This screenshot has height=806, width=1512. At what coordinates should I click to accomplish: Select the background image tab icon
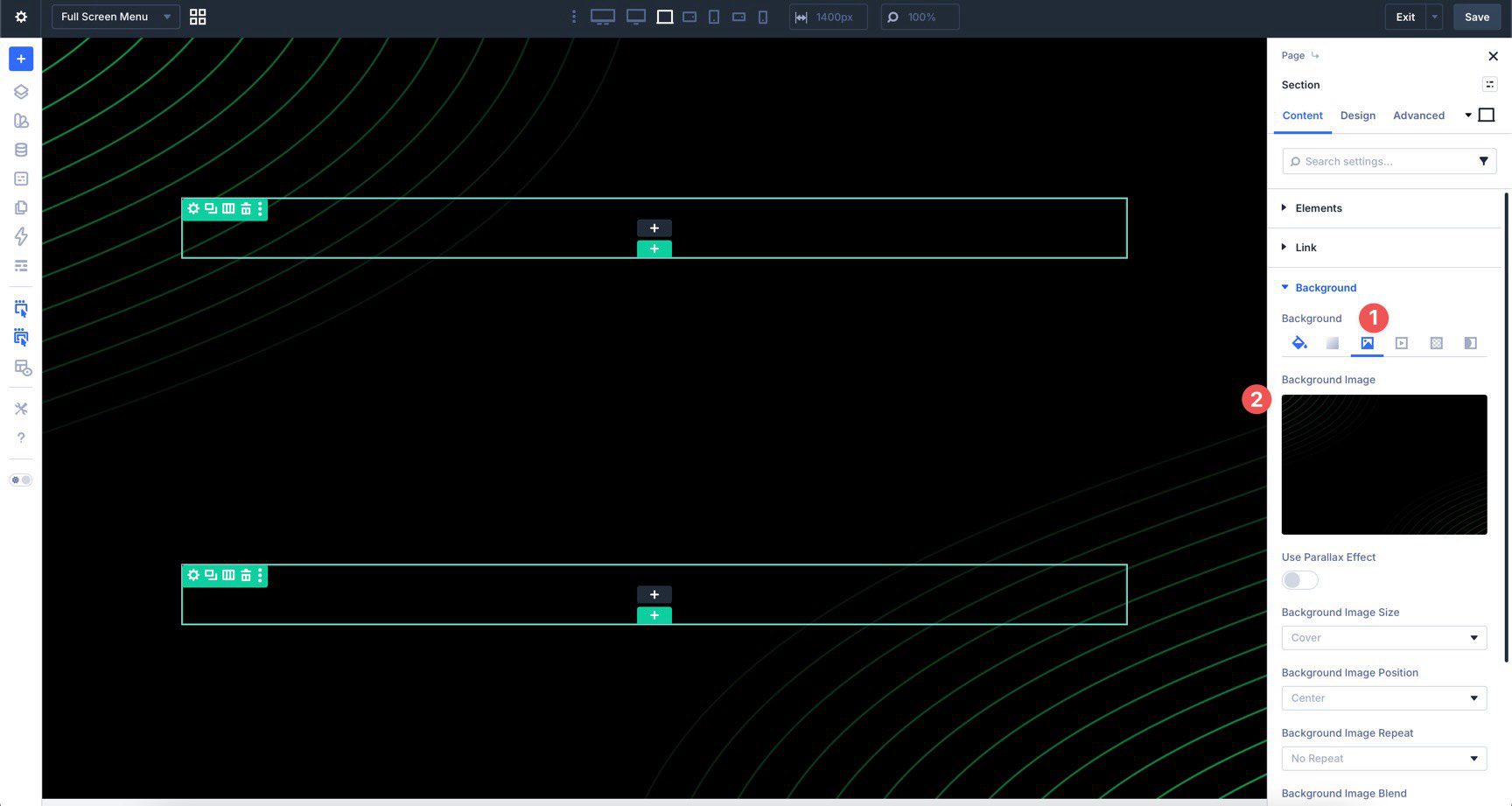[x=1367, y=343]
